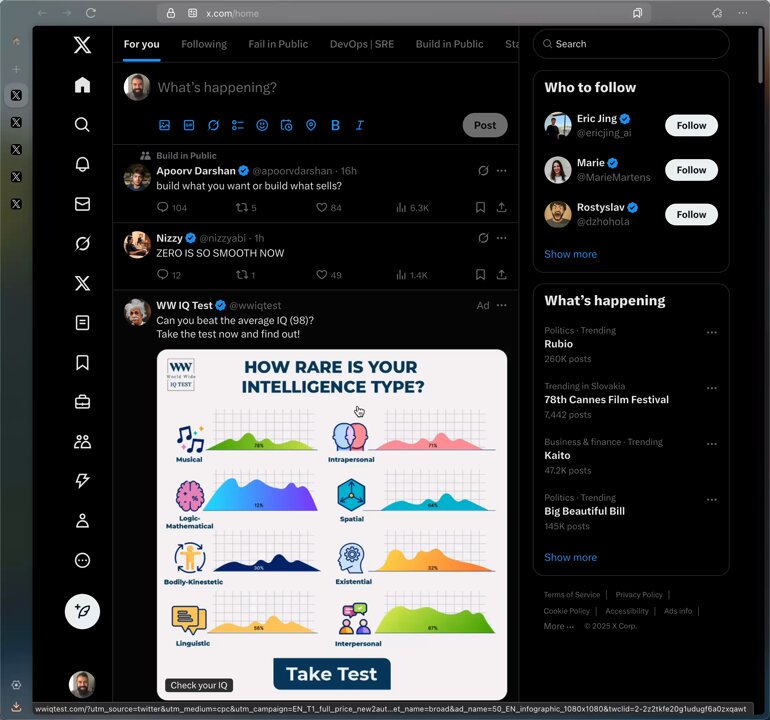Reply to Apoorv Darshan's post
Screen dimensions: 770x720
[x=163, y=207]
